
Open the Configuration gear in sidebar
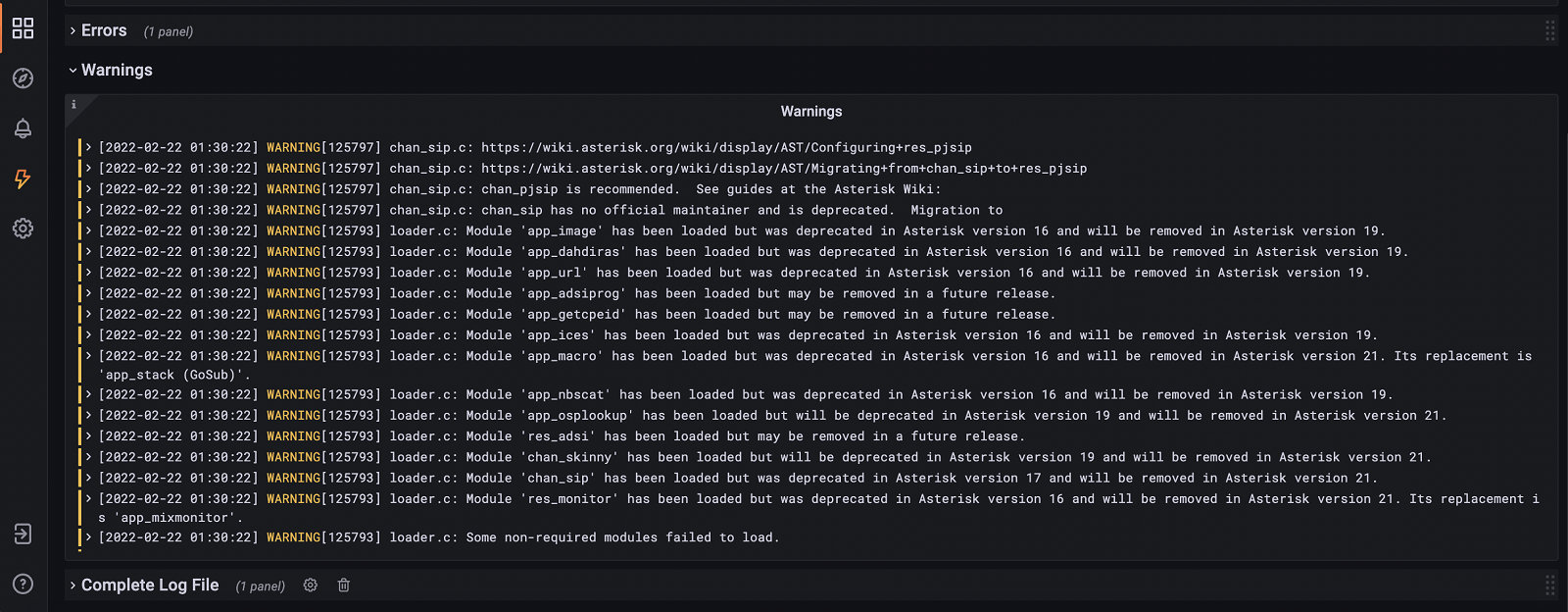(x=23, y=229)
